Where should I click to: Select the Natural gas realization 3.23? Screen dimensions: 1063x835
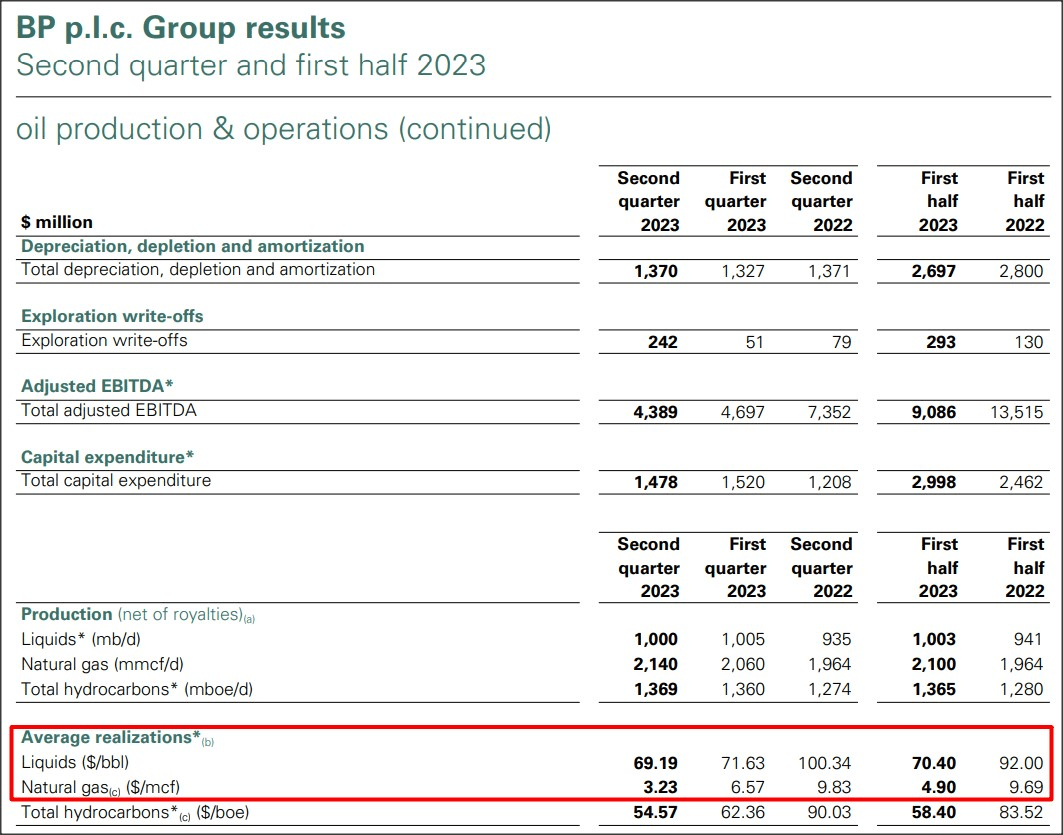[x=660, y=787]
